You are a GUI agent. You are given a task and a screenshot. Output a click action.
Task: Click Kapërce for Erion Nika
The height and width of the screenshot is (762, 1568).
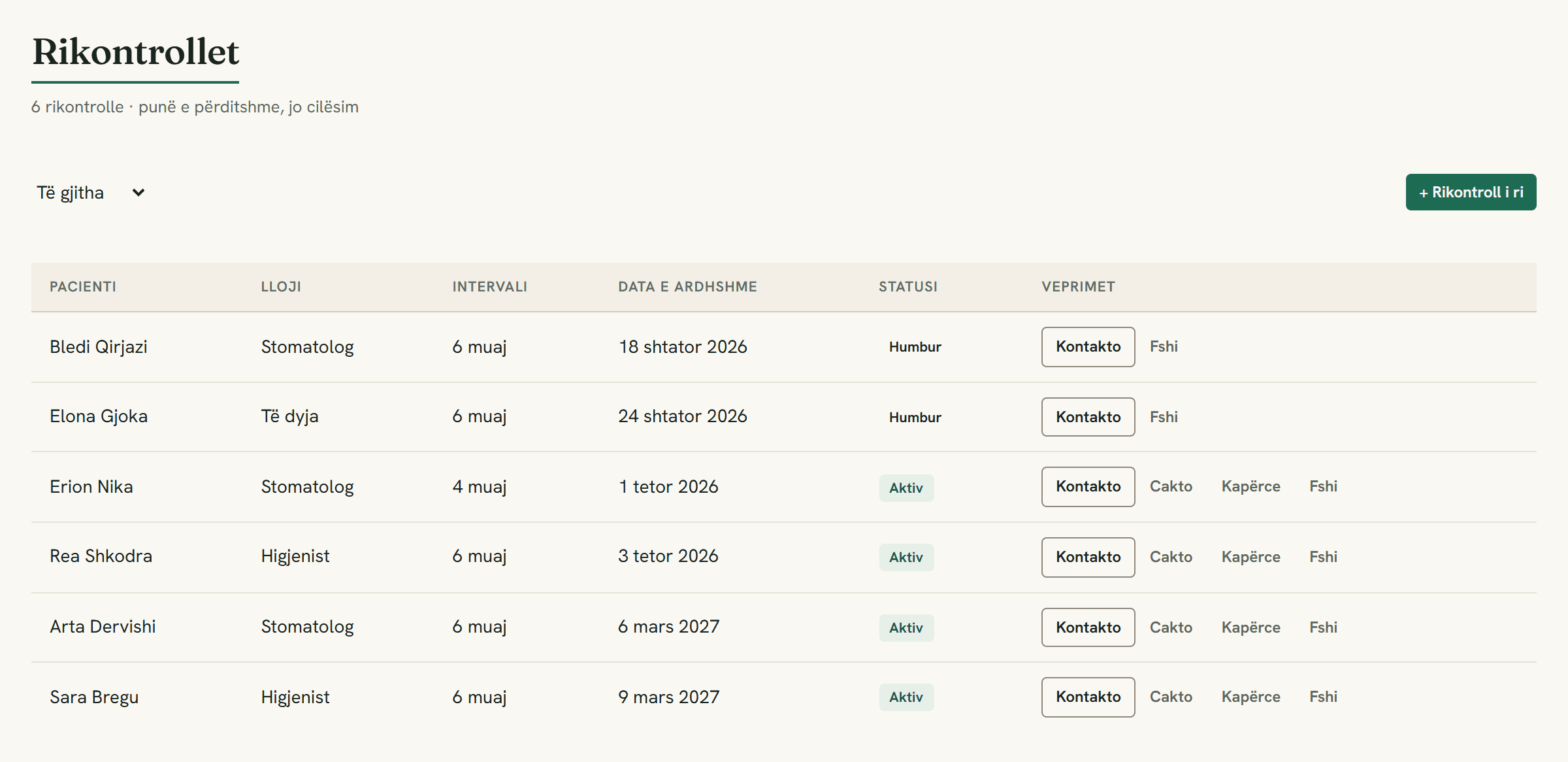pos(1250,487)
